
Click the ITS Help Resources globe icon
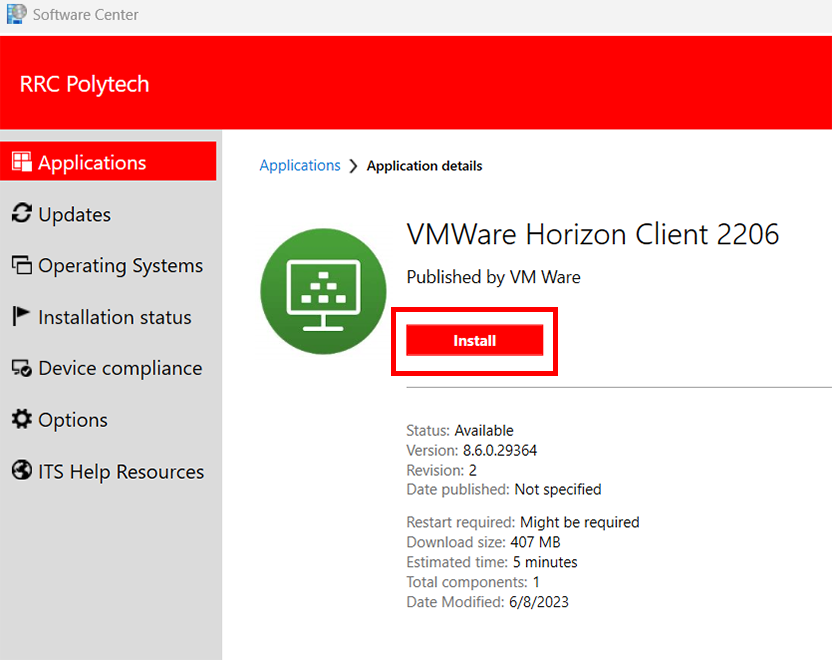21,471
